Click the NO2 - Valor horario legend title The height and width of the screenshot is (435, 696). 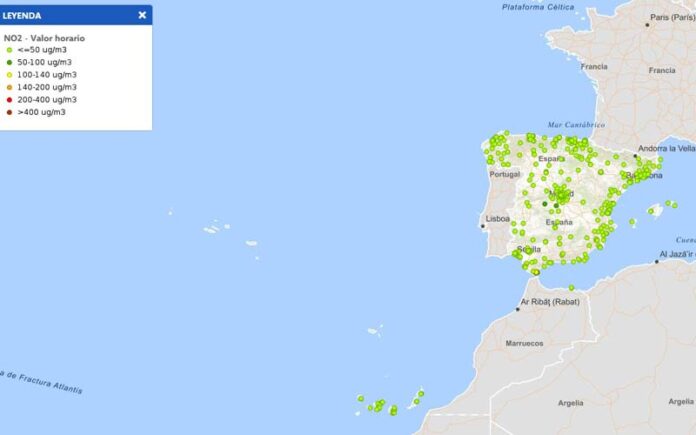pos(44,38)
